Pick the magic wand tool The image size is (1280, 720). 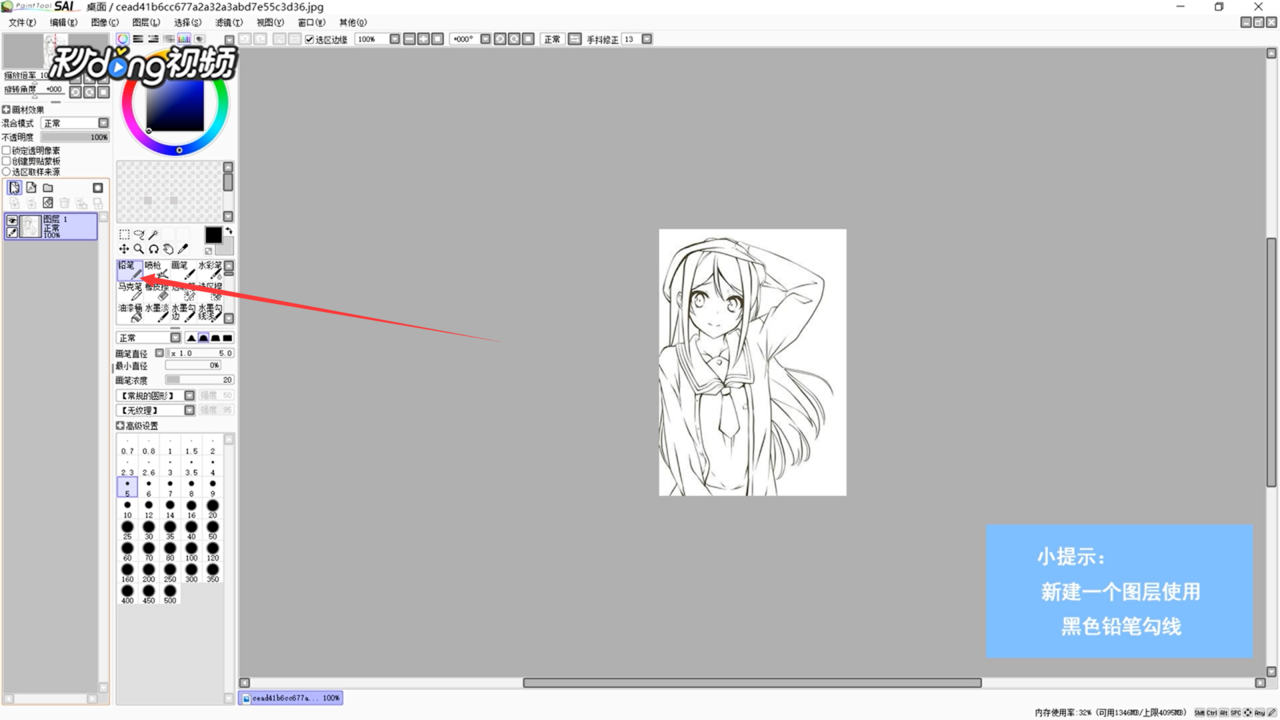[x=153, y=234]
